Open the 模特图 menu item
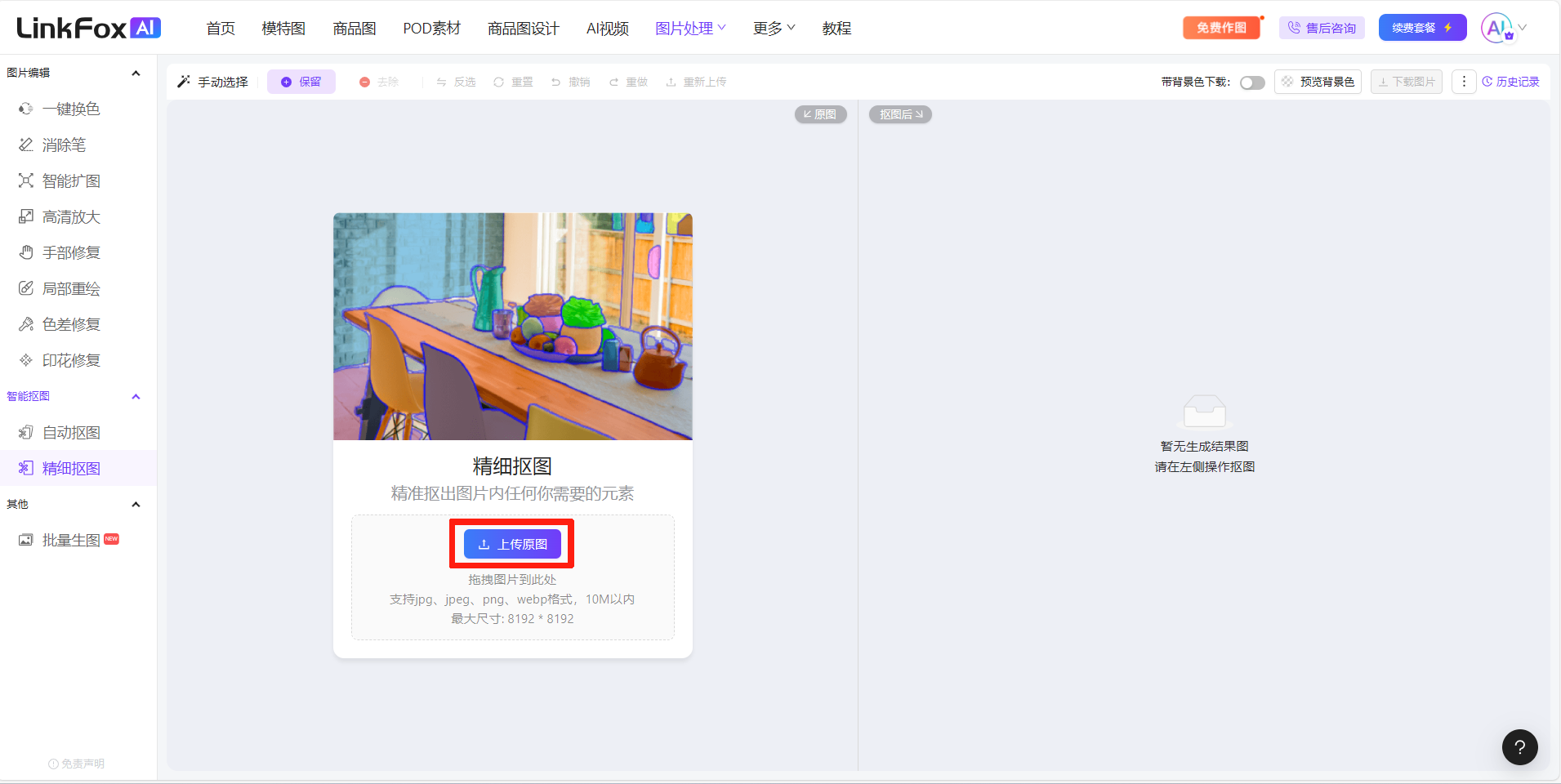The width and height of the screenshot is (1561, 784). pos(283,29)
